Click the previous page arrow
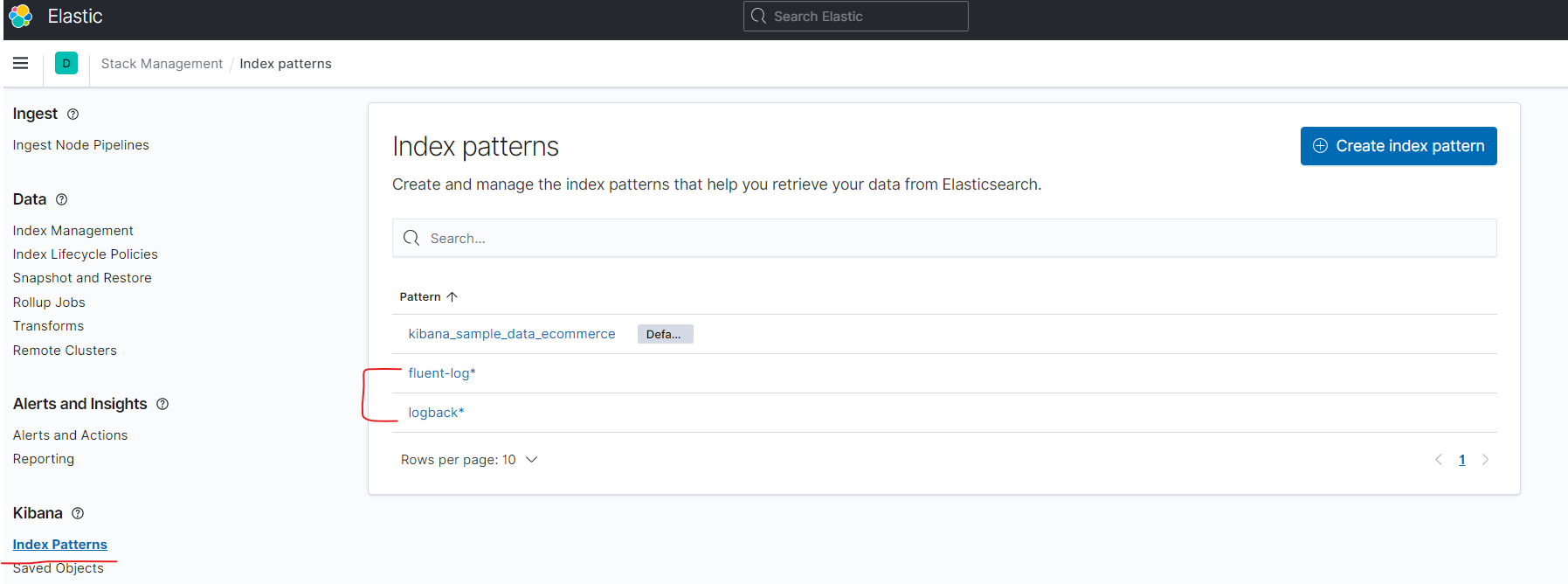1568x584 pixels. pos(1439,460)
